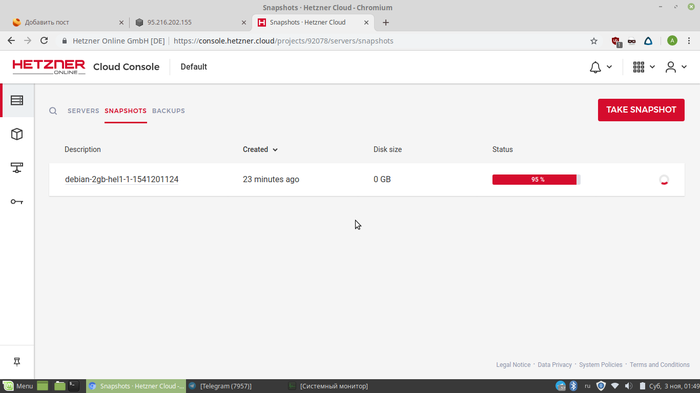Open the Системный монитор taskbar window

pyautogui.click(x=329, y=386)
